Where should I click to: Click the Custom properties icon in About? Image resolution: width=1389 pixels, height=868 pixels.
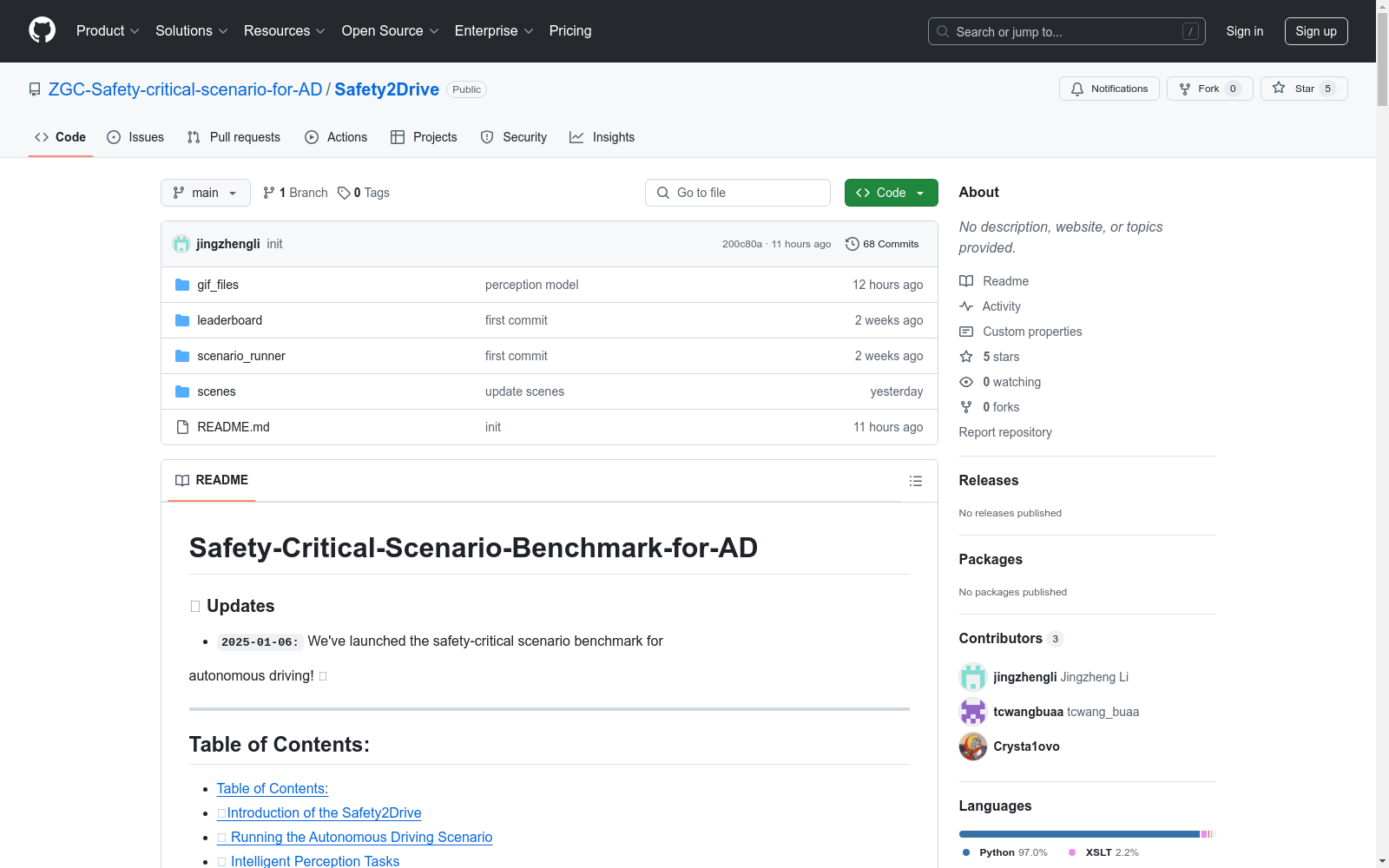tap(966, 332)
